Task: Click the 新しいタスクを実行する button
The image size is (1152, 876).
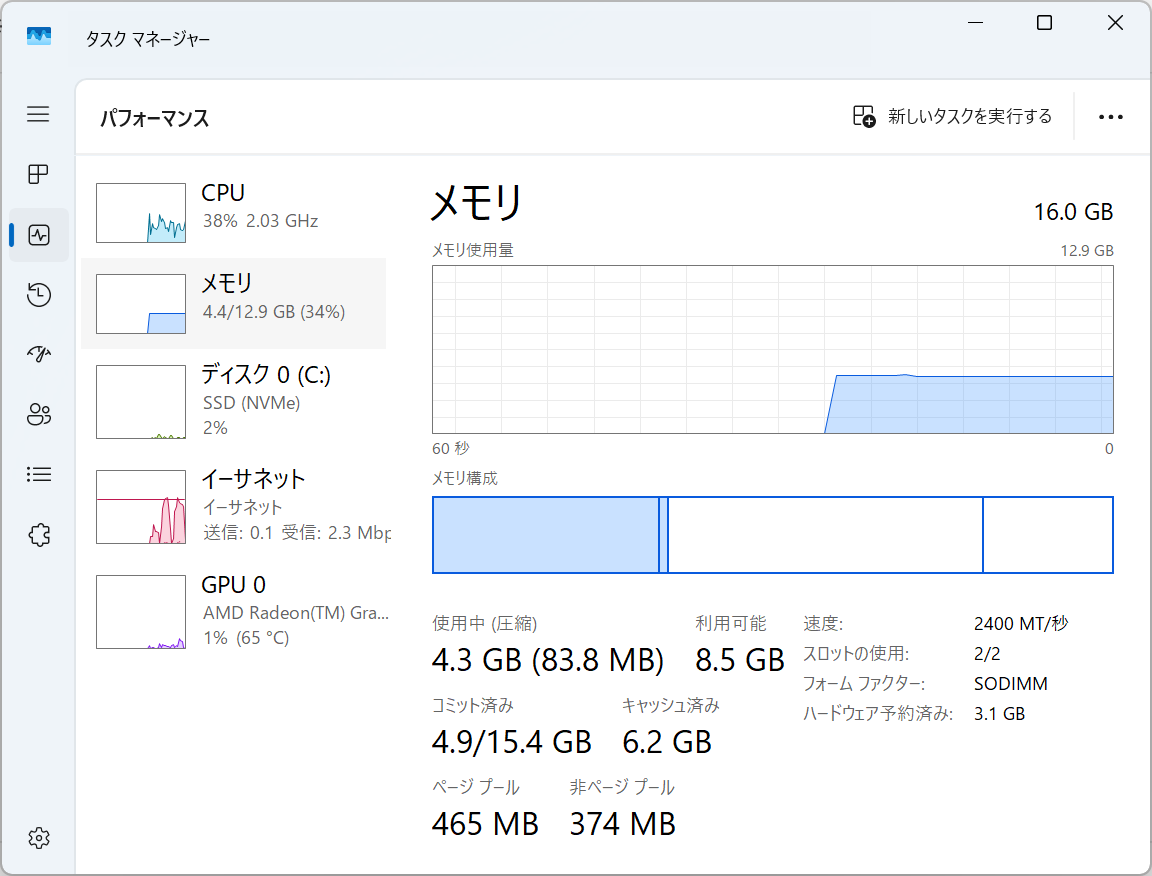Action: point(952,117)
